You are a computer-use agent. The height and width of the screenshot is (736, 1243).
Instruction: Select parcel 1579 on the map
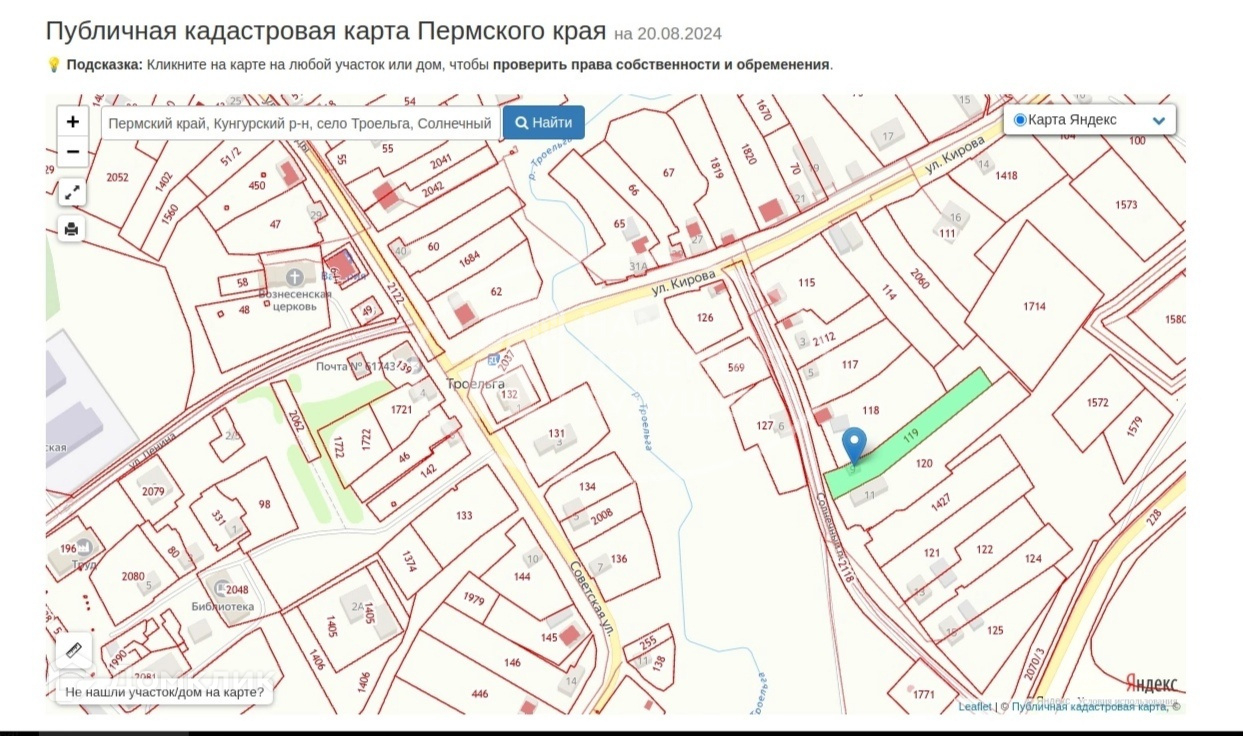click(1134, 426)
